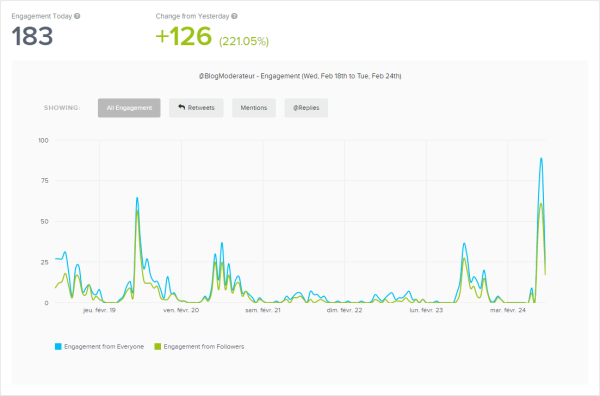Viewport: 600px width, 396px height.
Task: Click the 183 engagement count
Action: (32, 36)
